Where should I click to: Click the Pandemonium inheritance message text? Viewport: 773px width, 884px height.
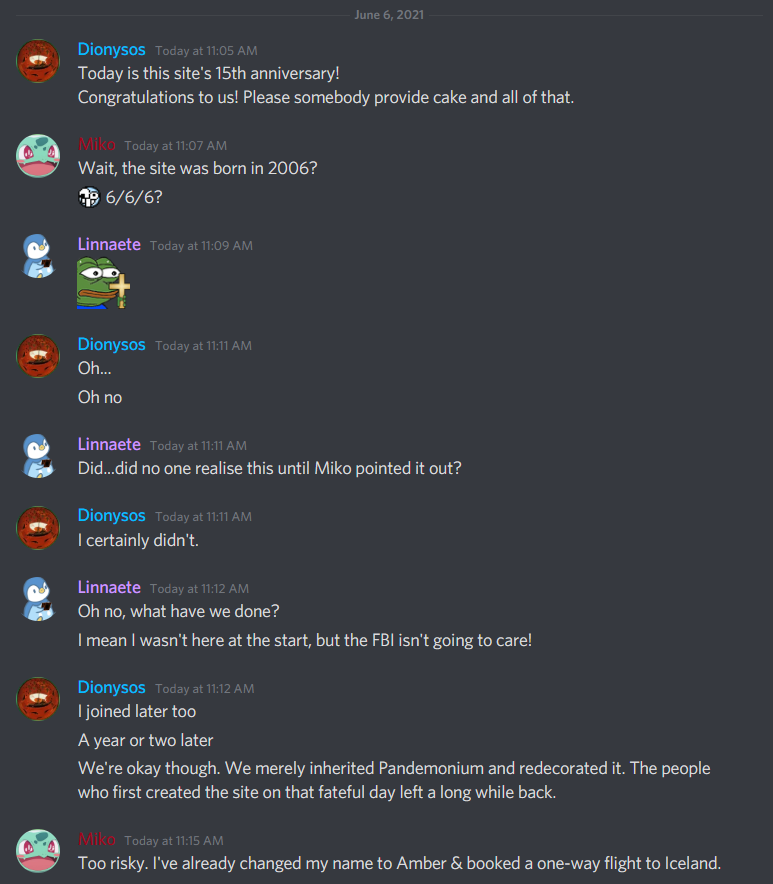394,780
